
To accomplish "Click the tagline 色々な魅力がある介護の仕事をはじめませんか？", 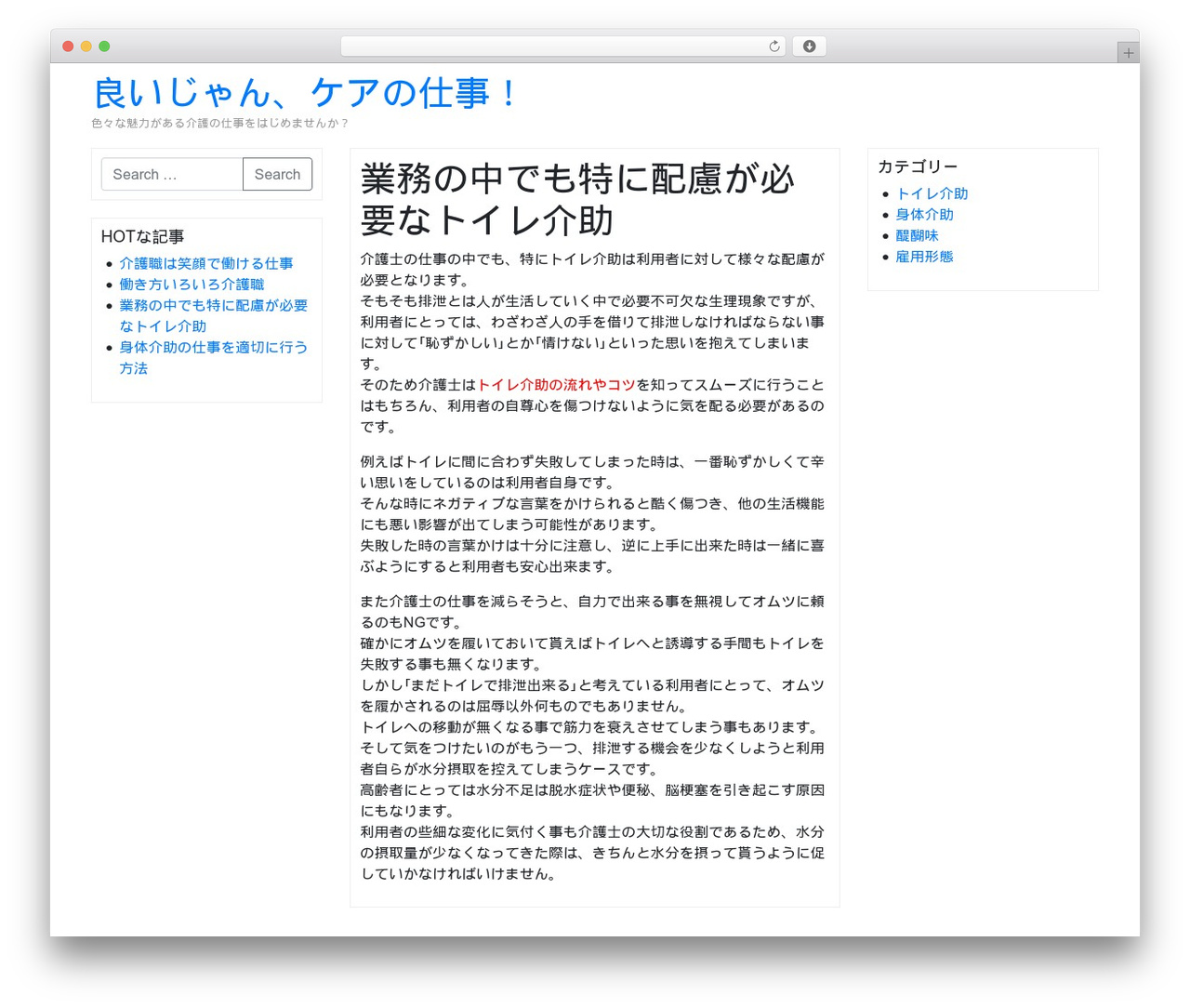I will click(220, 123).
